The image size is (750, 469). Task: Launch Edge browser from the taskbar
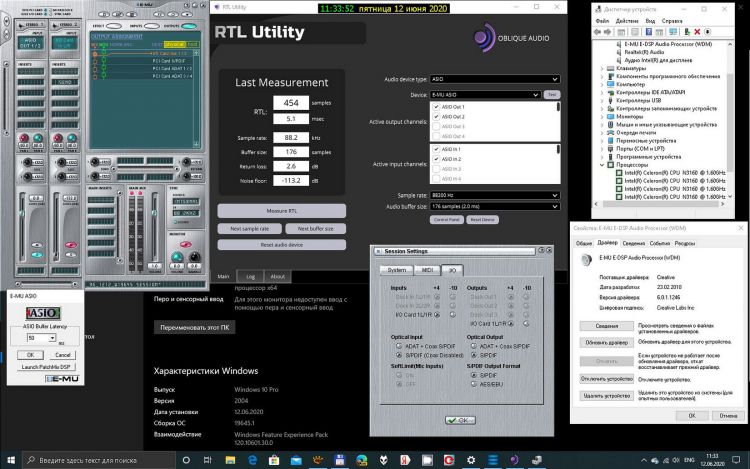(x=252, y=460)
